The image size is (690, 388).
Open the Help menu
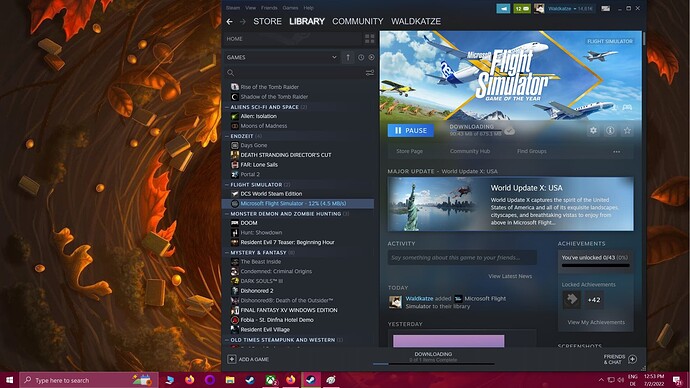308,8
